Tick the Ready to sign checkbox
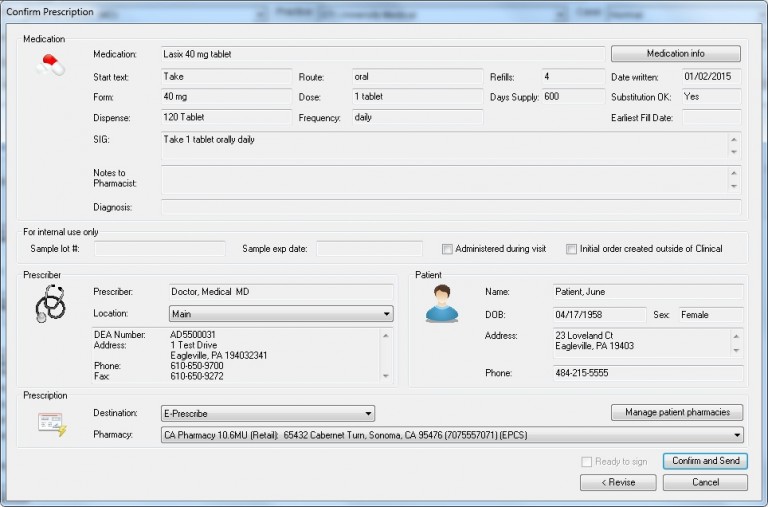 pyautogui.click(x=587, y=461)
